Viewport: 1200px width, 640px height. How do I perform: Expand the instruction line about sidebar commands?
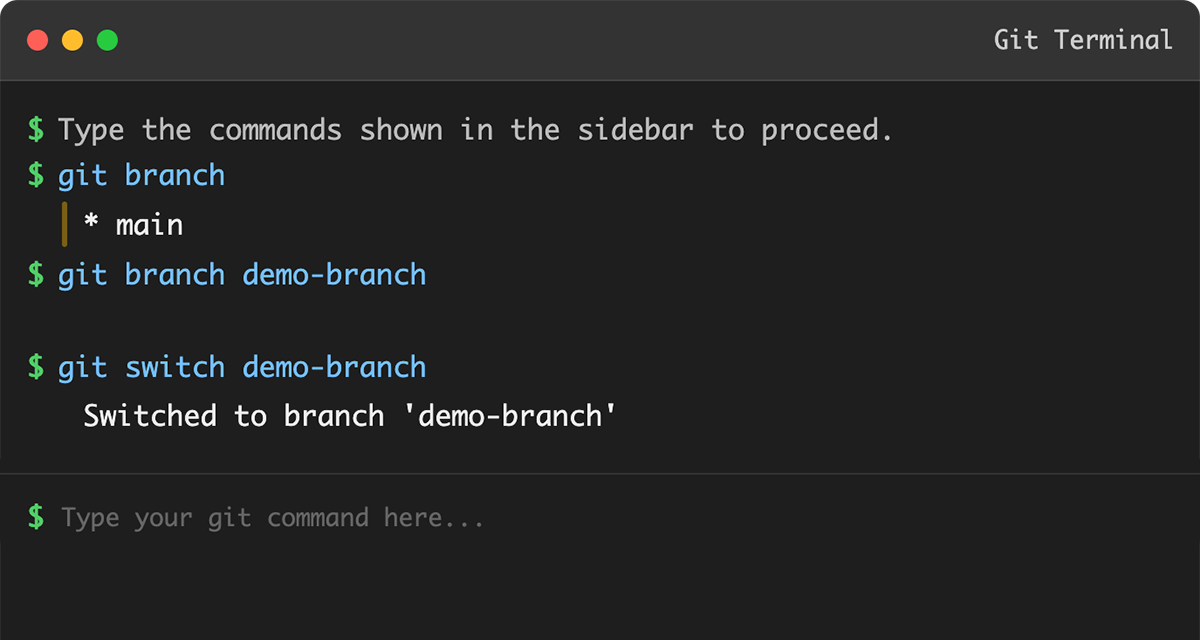(475, 129)
